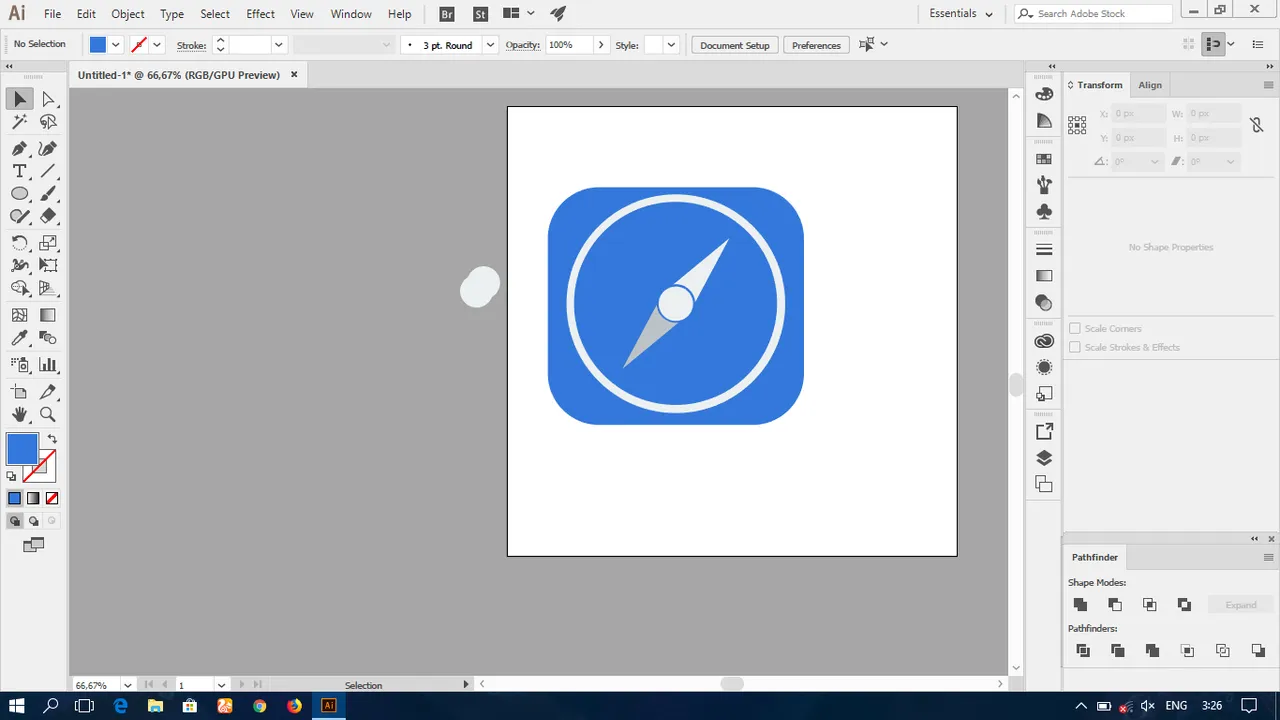This screenshot has width=1280, height=720.
Task: Select the Hand tool
Action: (20, 414)
